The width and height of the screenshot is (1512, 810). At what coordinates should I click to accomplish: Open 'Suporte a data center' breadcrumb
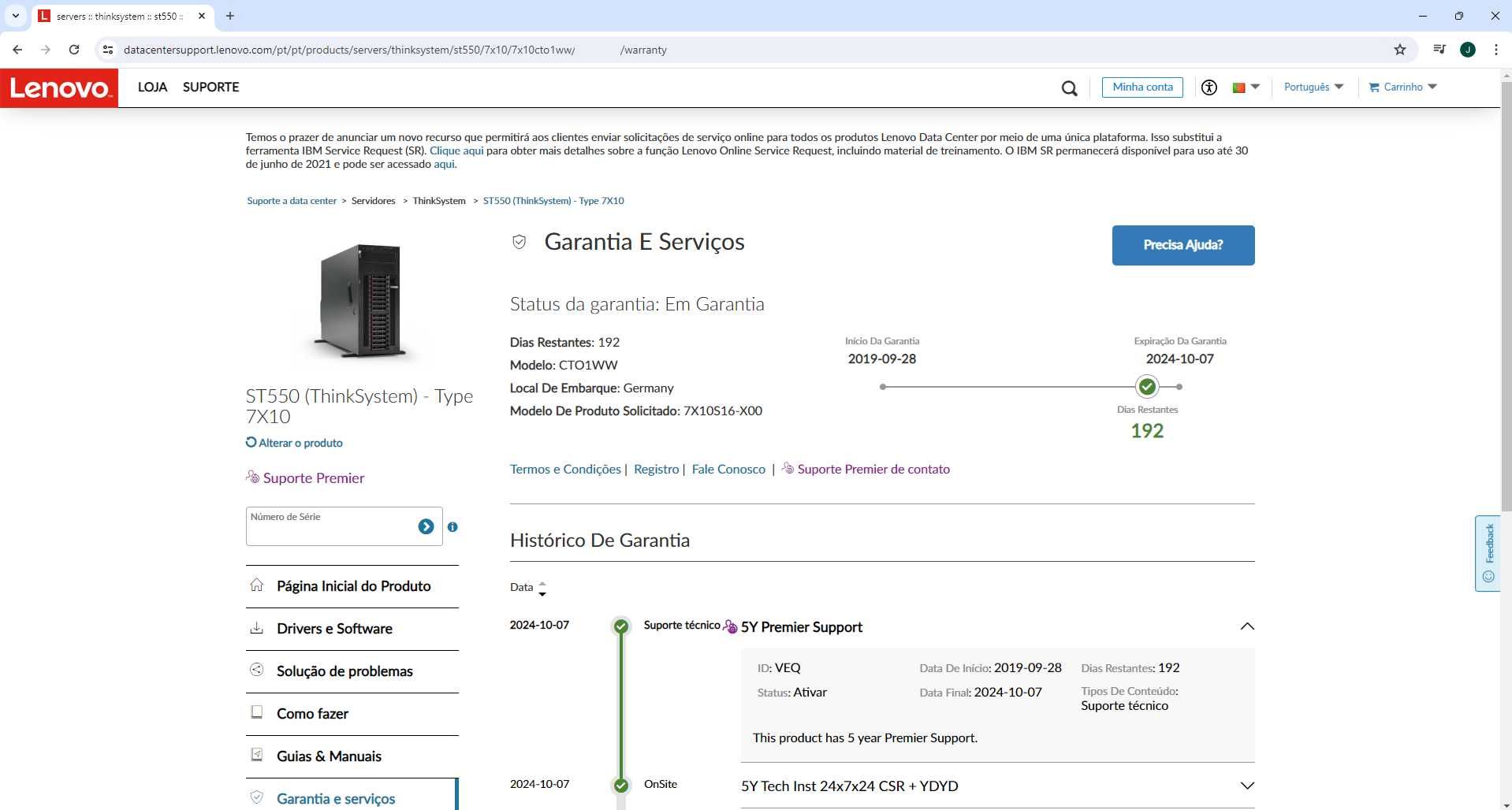point(292,201)
